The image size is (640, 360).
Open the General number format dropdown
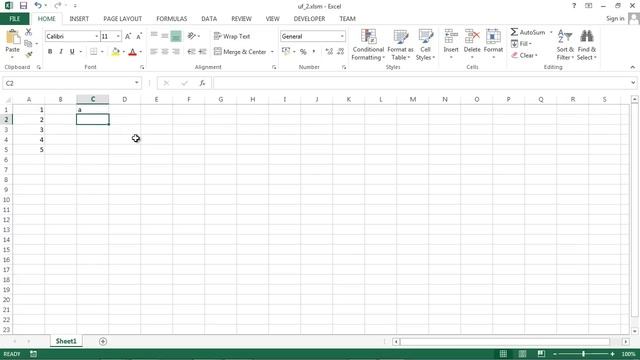pyautogui.click(x=342, y=36)
